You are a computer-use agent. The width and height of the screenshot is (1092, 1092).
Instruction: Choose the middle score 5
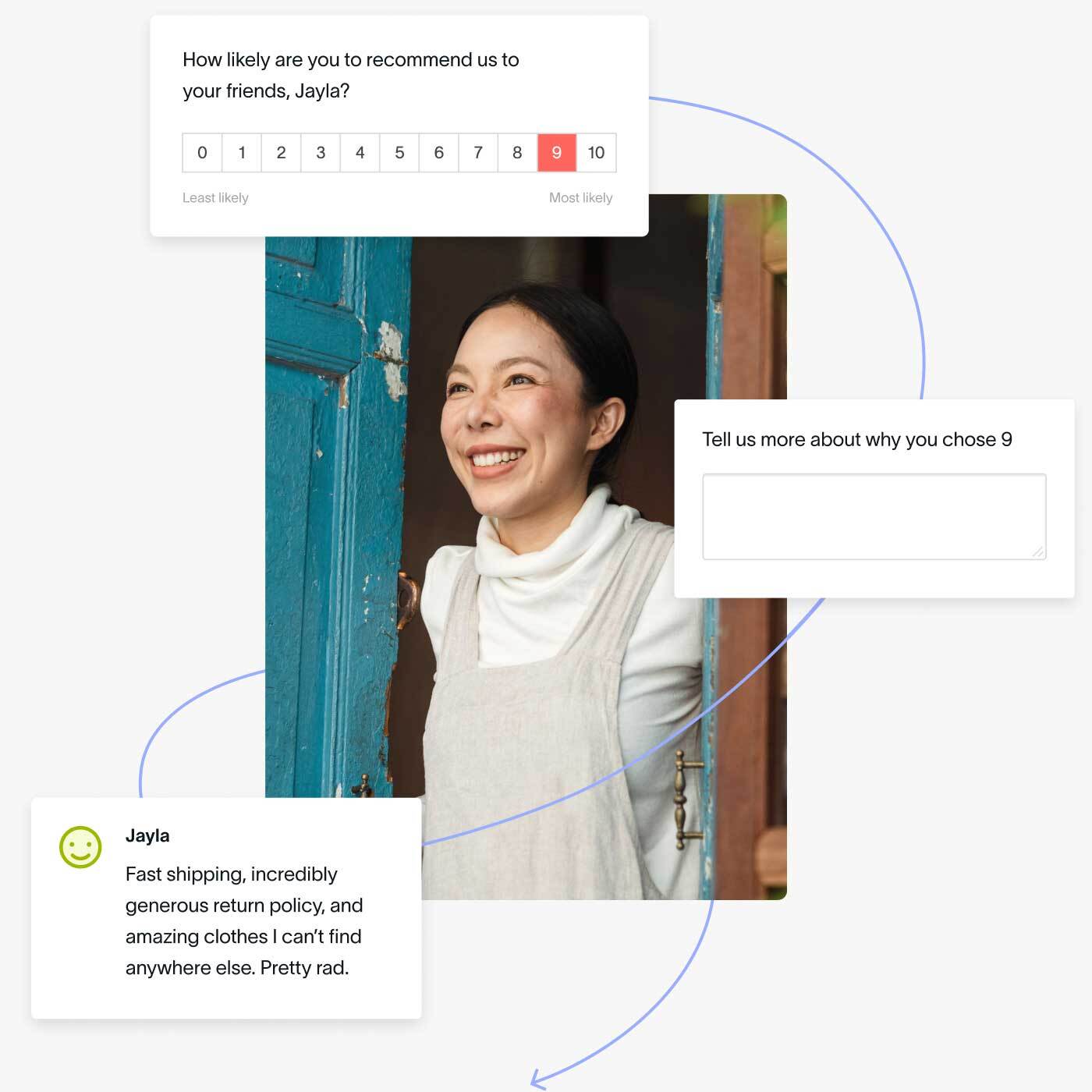tap(399, 153)
